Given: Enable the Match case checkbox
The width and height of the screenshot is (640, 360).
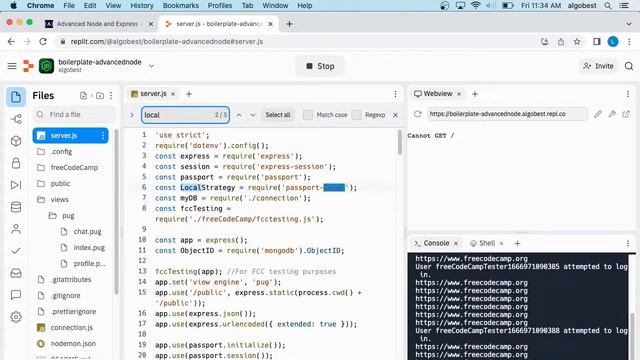Looking at the screenshot, I should point(308,115).
